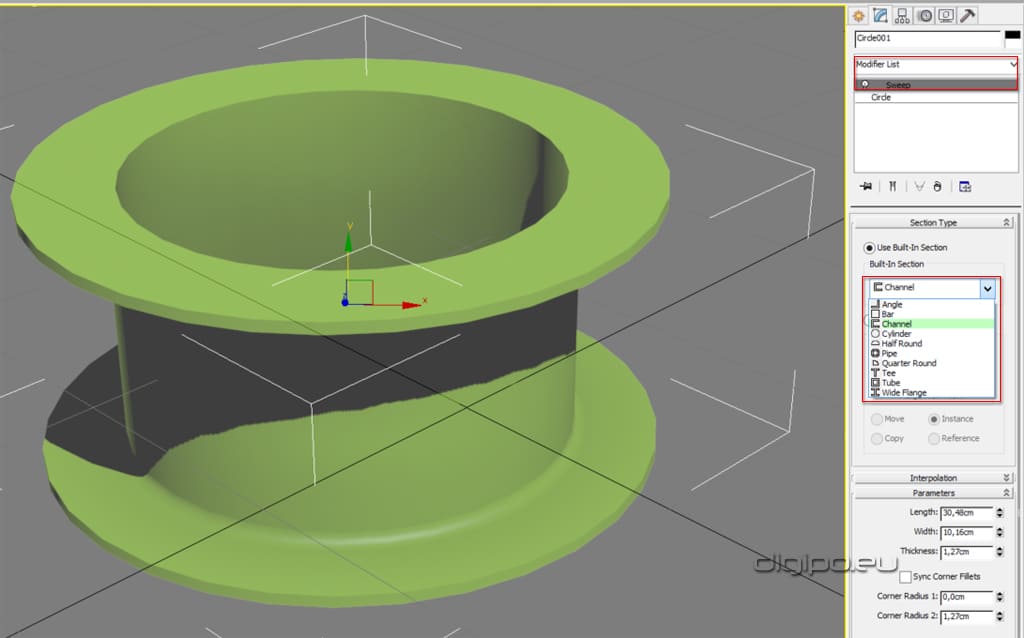Expand the Interpolation rollout
Image resolution: width=1024 pixels, height=638 pixels.
(x=933, y=478)
